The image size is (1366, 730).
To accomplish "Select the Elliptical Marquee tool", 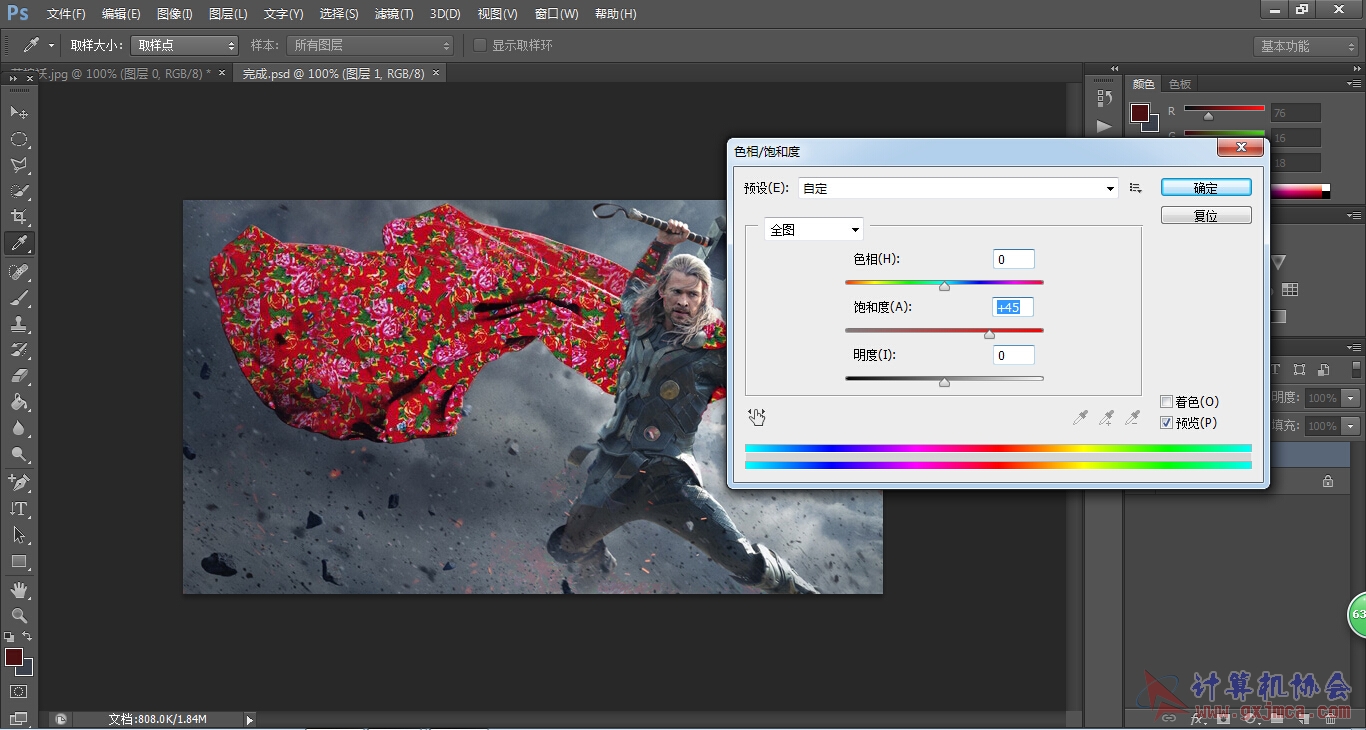I will tap(18, 139).
